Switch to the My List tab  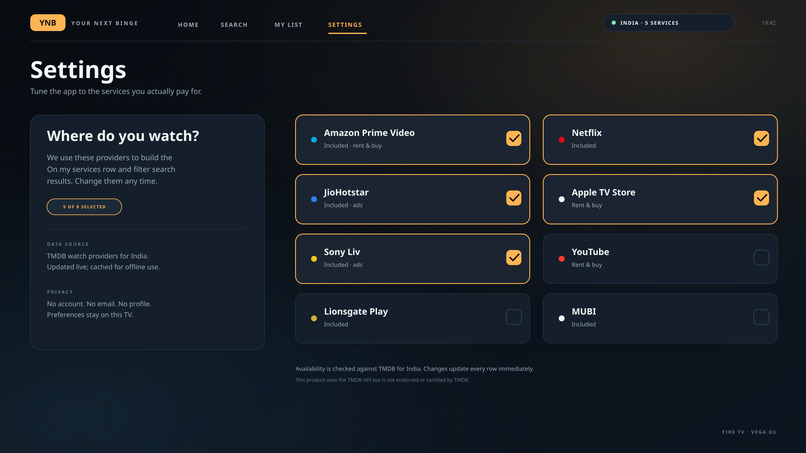point(288,25)
